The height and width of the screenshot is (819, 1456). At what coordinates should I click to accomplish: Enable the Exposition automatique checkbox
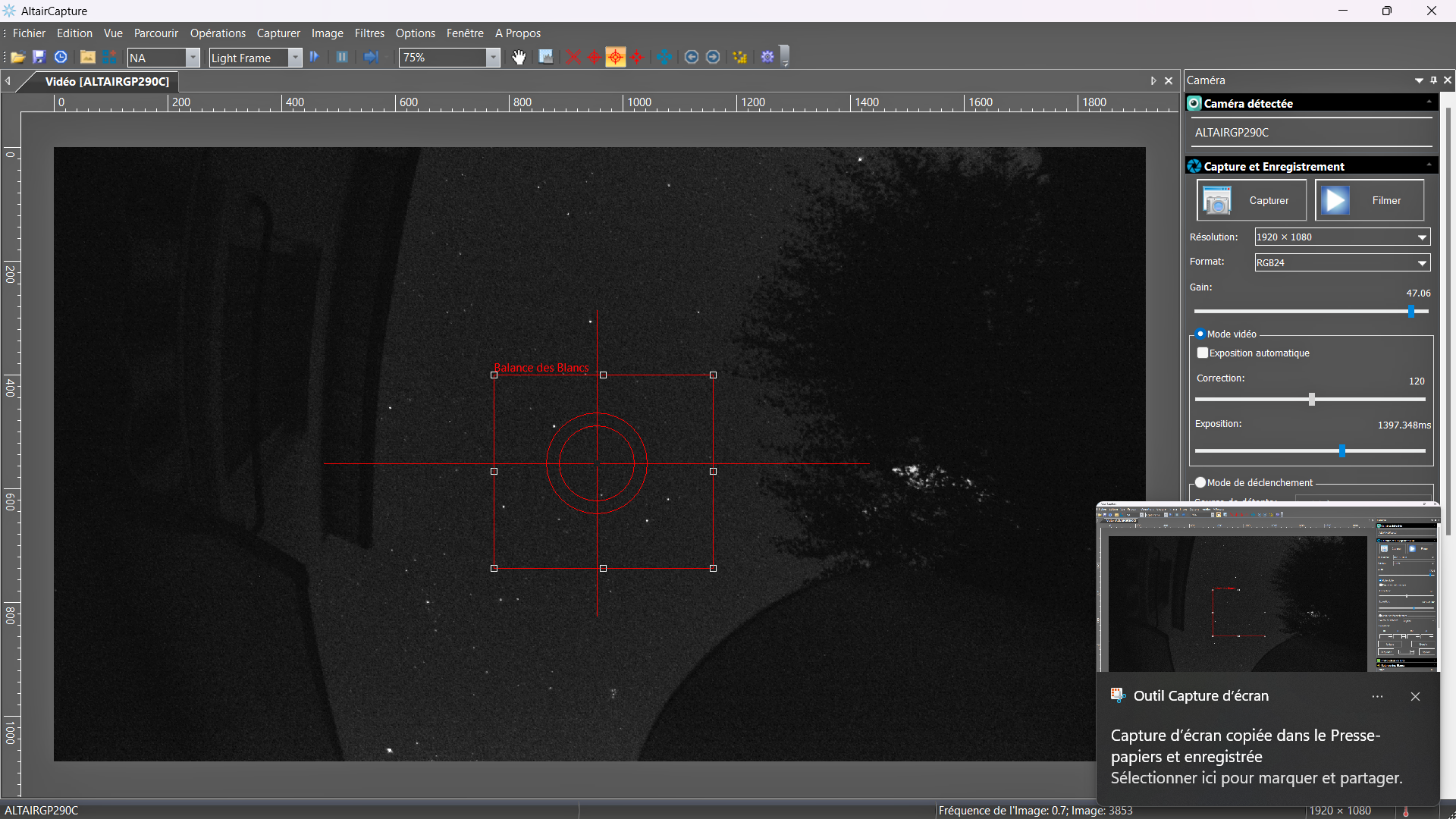click(x=1202, y=353)
